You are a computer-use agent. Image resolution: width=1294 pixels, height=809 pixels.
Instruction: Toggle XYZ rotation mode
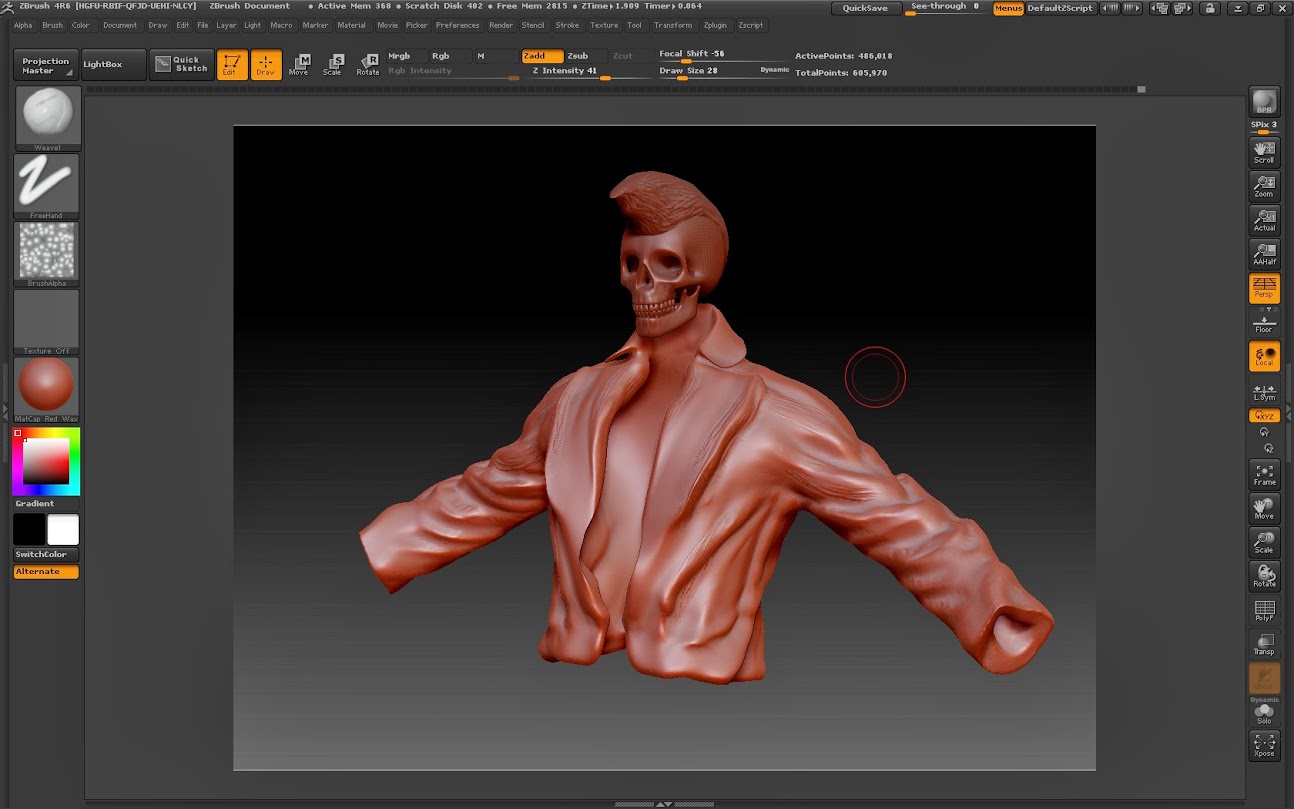pyautogui.click(x=1264, y=415)
